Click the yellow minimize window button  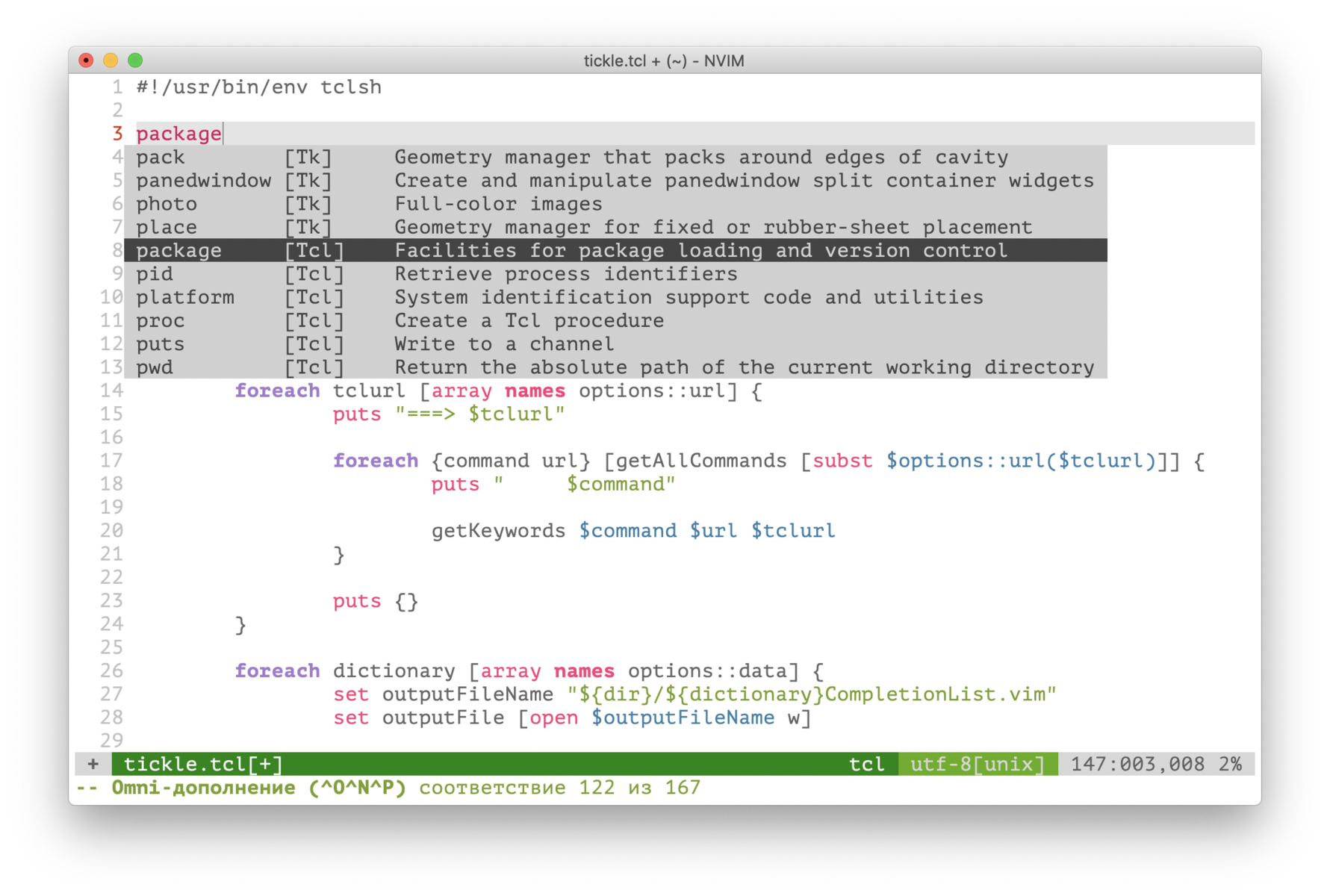[x=111, y=60]
